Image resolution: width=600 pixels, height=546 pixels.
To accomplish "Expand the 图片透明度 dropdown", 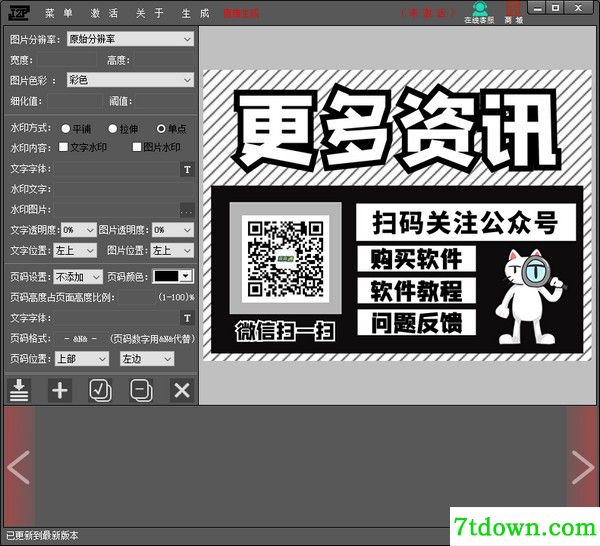I will pos(173,230).
